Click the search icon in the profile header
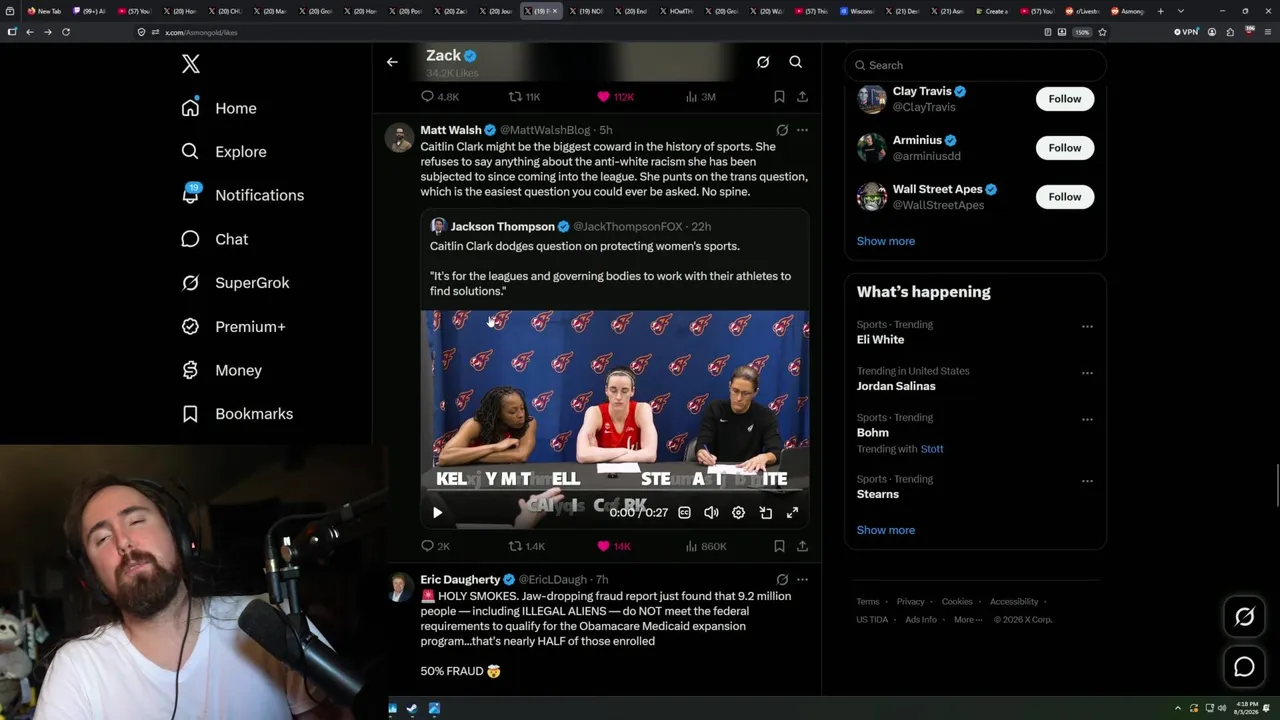This screenshot has width=1280, height=720. (x=796, y=62)
